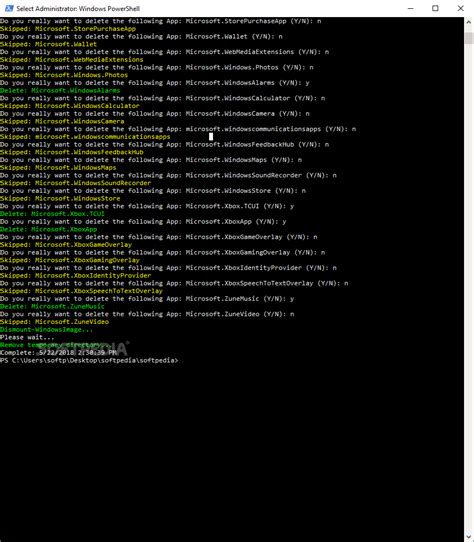
Task: Click the green line 'Delete: Microsoft.ZuneMusic'
Action: (52, 307)
